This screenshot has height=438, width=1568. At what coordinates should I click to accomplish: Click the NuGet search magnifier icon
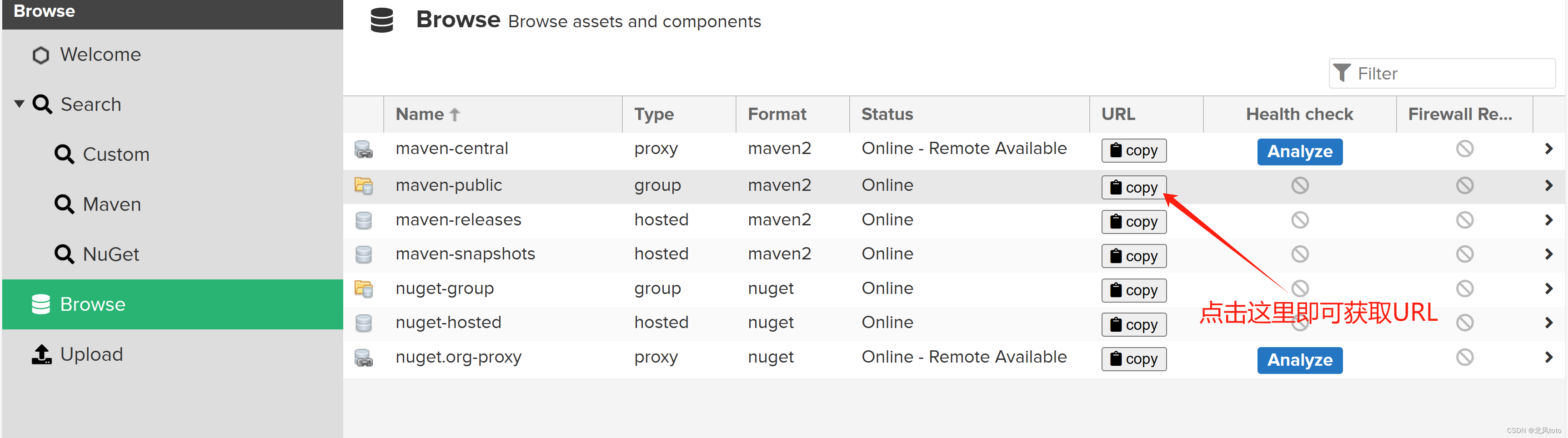point(64,254)
